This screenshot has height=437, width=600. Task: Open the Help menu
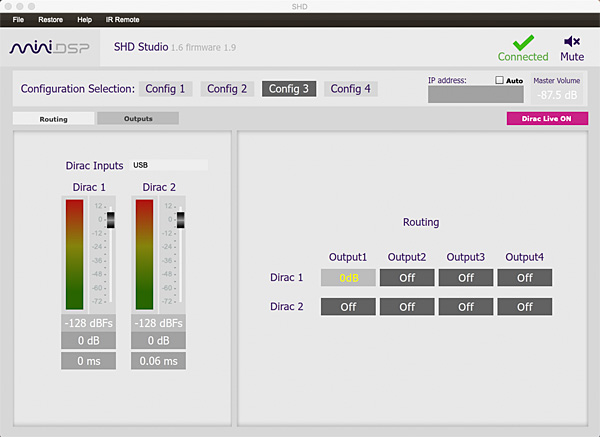pyautogui.click(x=85, y=20)
